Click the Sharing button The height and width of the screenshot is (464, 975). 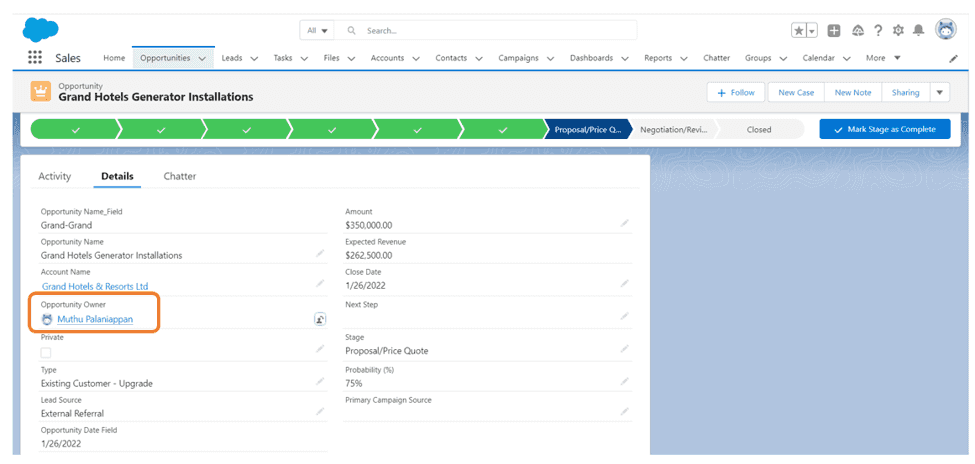click(x=905, y=93)
